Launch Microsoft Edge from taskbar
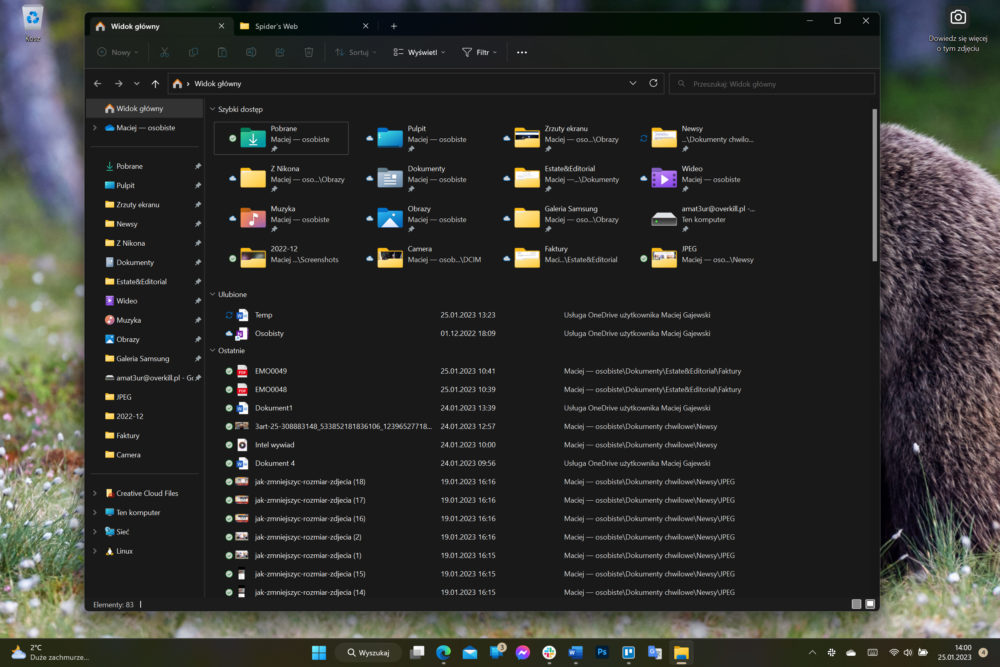Screen dimensions: 1000x667 click(x=443, y=652)
